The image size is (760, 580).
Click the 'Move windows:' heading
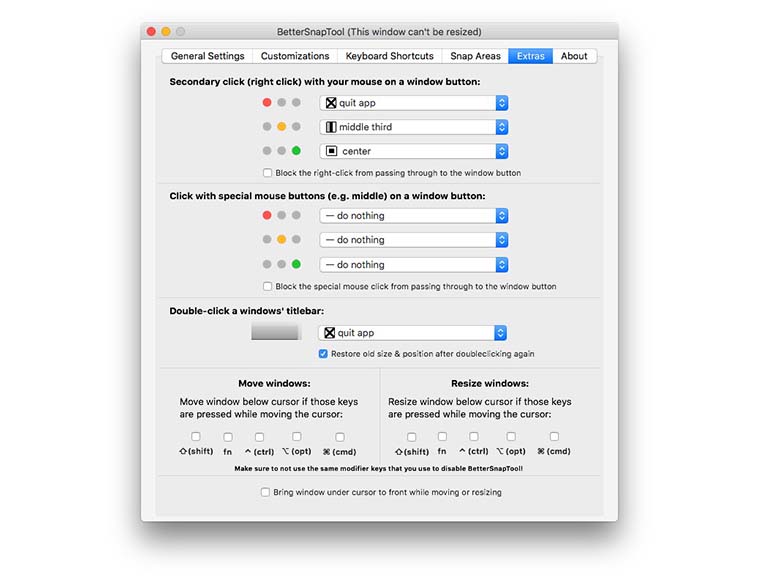(x=274, y=383)
